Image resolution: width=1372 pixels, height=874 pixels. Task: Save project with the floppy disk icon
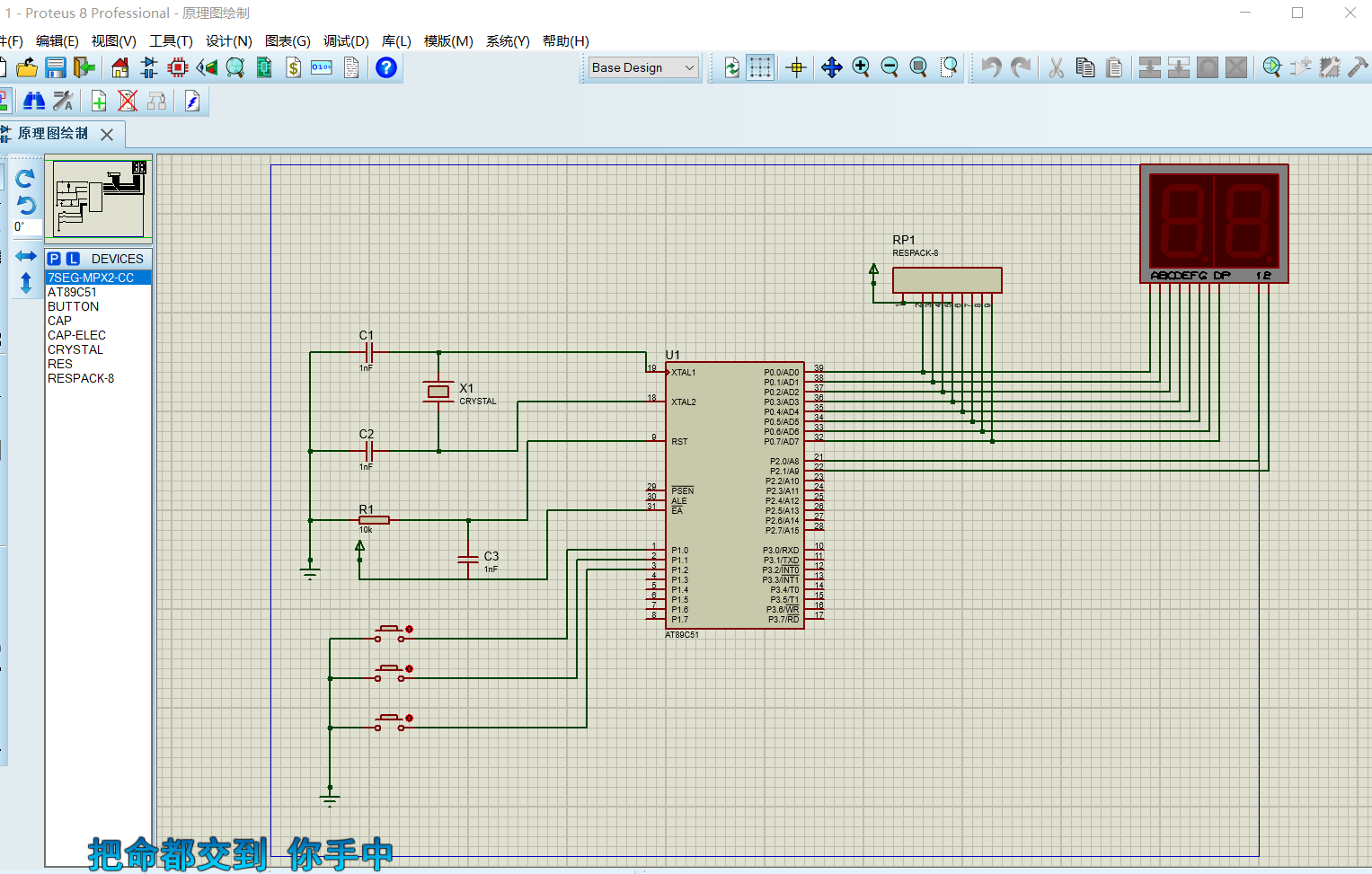tap(56, 67)
